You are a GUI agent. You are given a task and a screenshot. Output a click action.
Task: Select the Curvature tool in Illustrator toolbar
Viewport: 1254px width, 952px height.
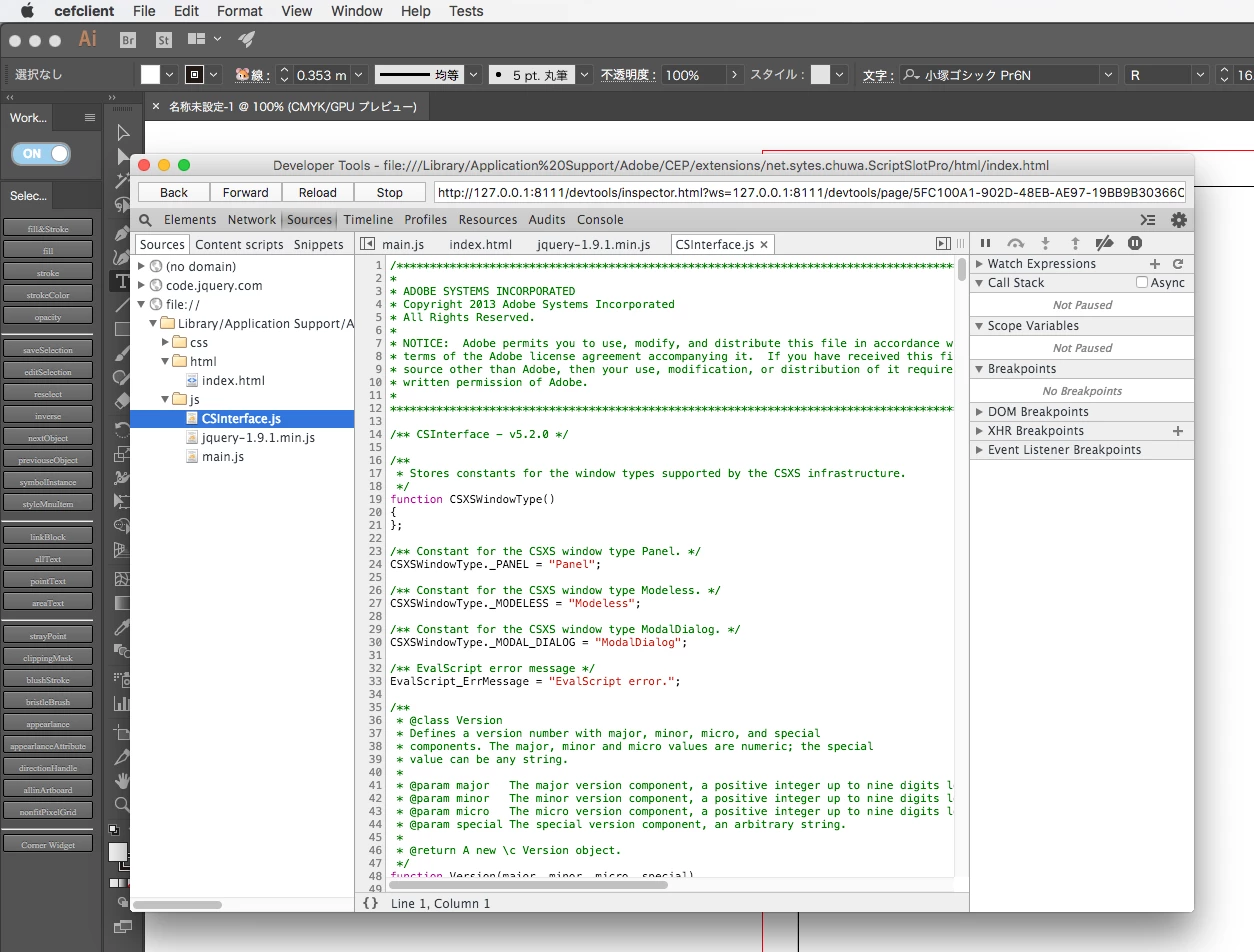coord(122,256)
